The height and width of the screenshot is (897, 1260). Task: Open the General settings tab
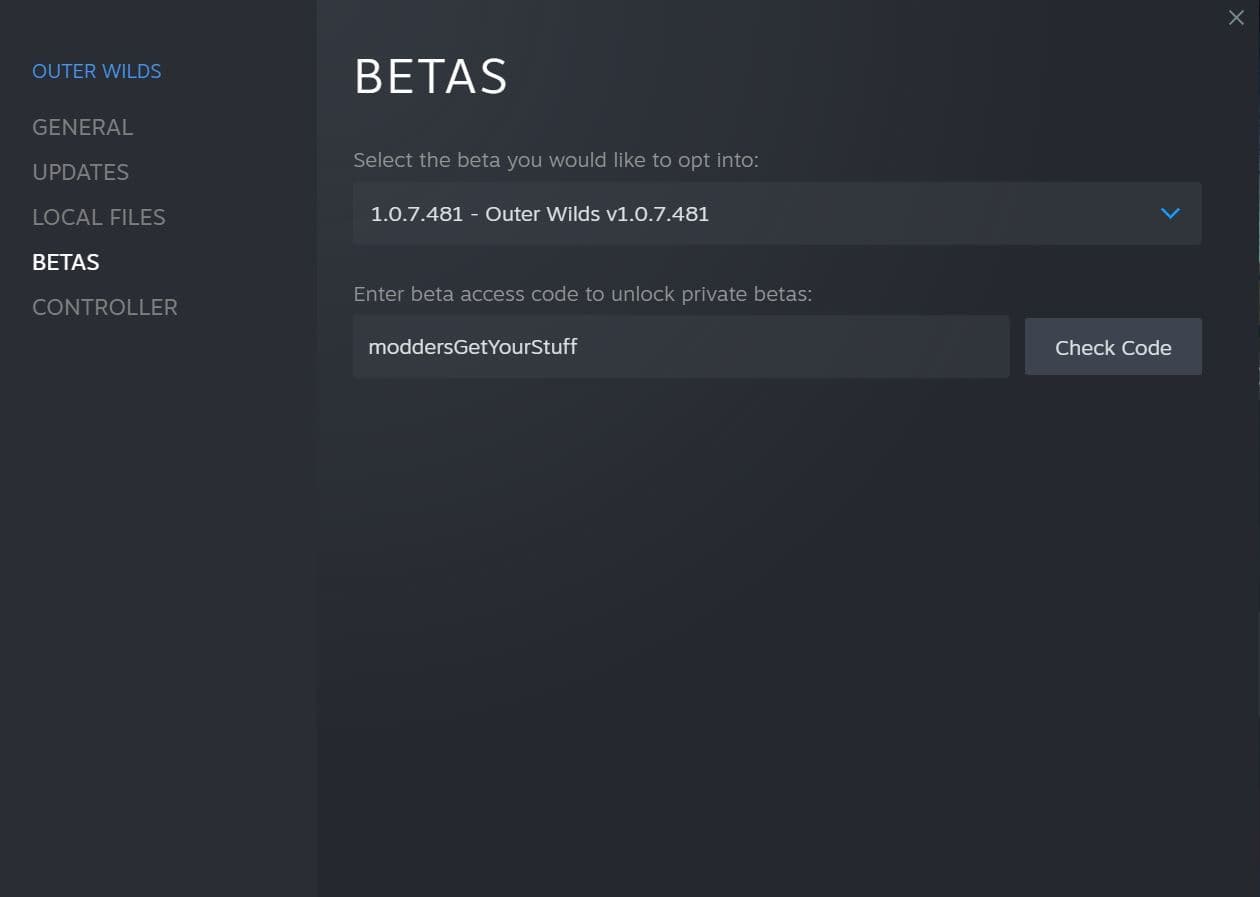[x=82, y=127]
